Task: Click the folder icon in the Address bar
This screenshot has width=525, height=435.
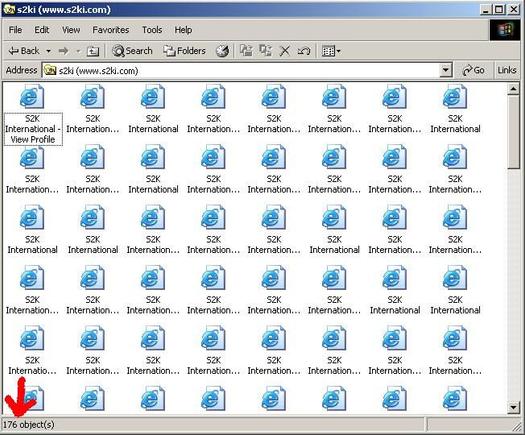Action: (x=50, y=70)
